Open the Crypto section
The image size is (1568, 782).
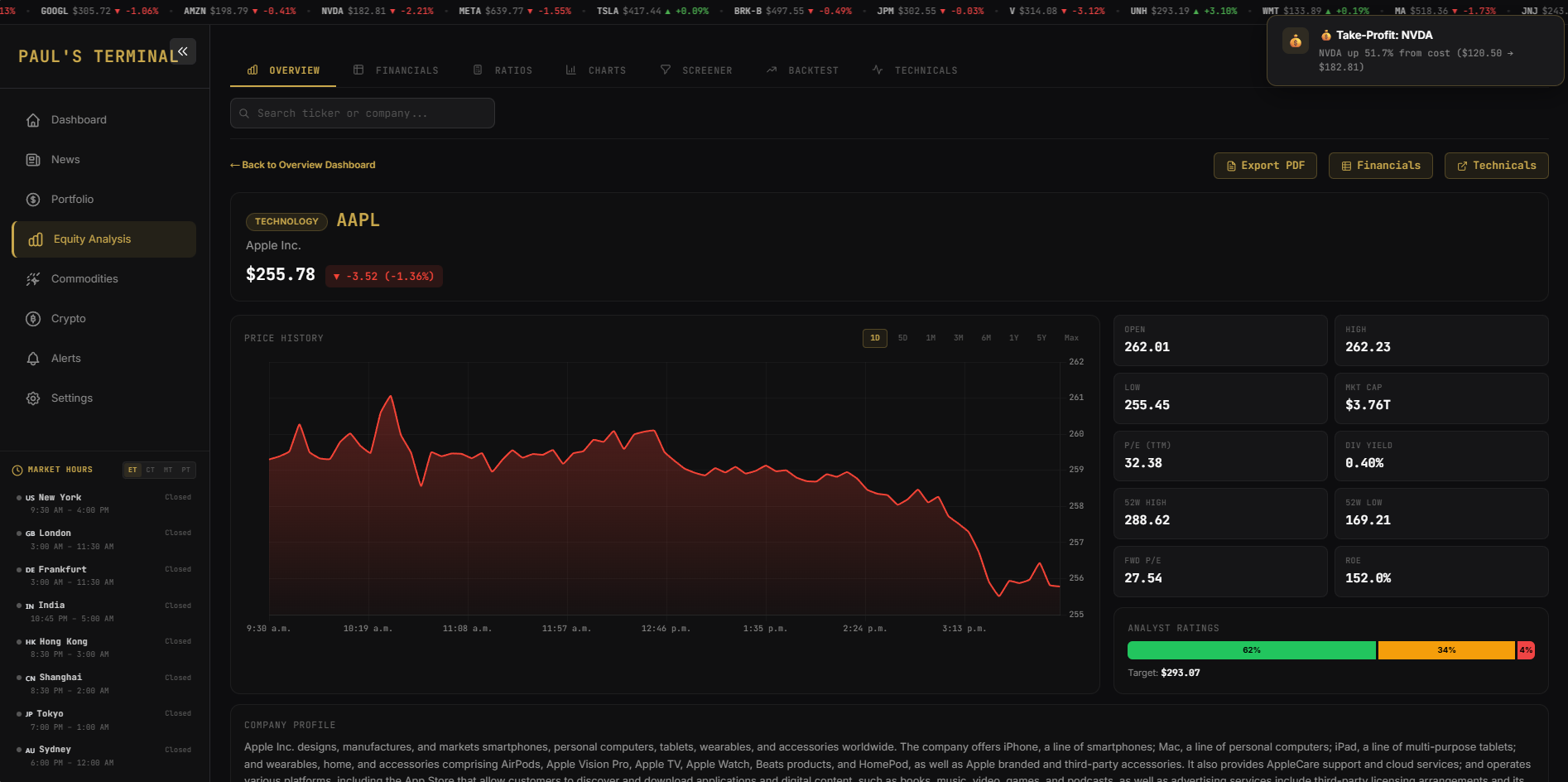tap(67, 318)
